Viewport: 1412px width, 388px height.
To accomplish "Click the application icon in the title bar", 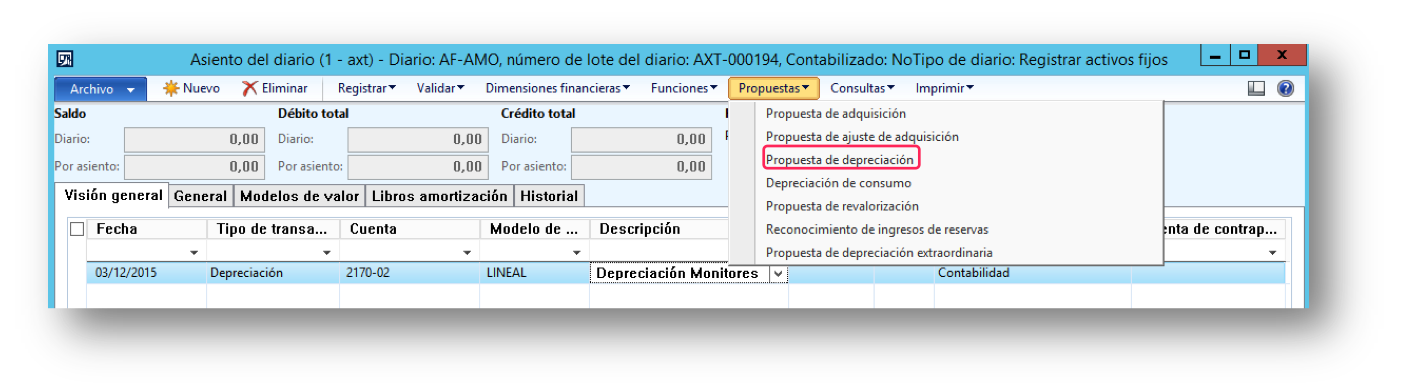I will [x=64, y=59].
